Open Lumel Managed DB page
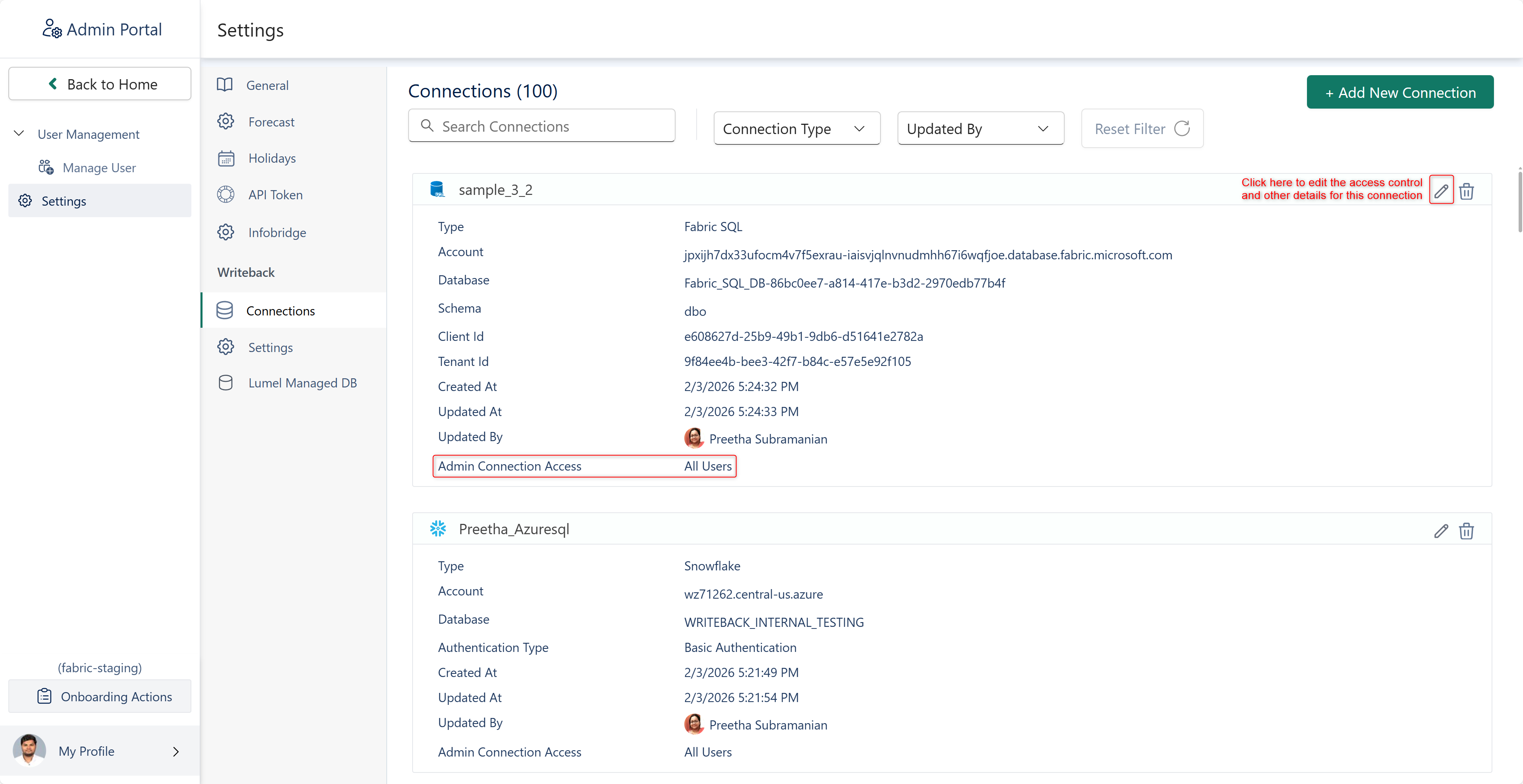 tap(302, 383)
